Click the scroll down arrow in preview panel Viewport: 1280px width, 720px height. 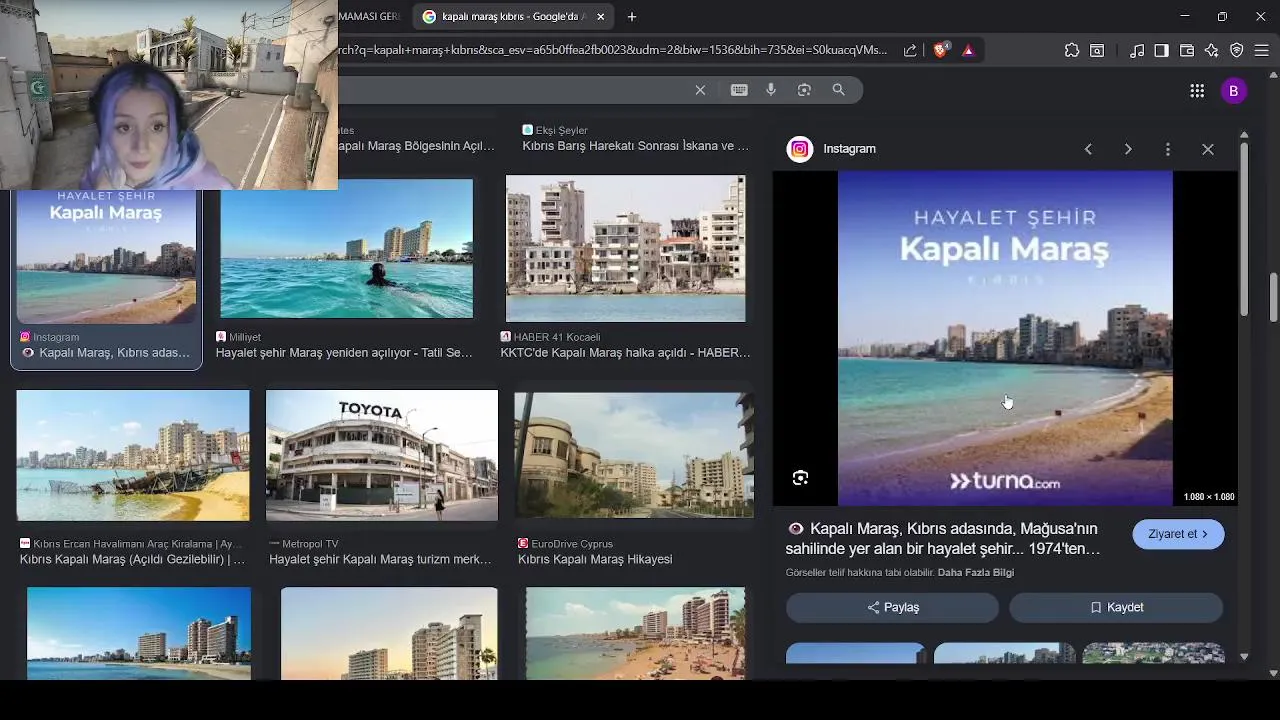point(1244,657)
